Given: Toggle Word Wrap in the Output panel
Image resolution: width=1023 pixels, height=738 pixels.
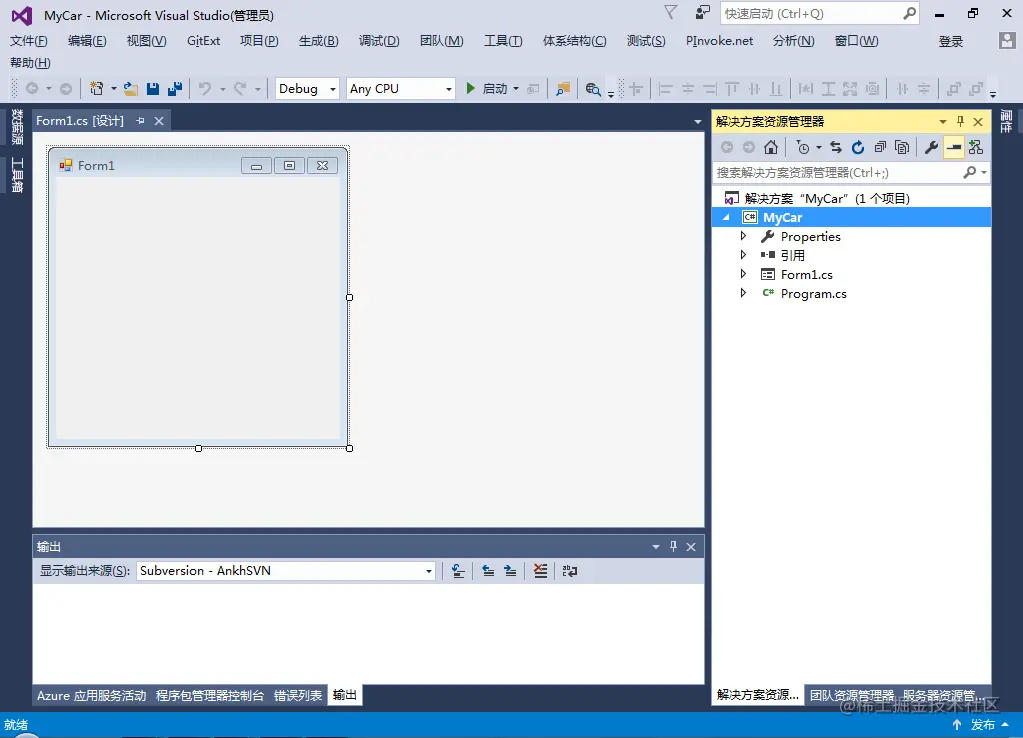Looking at the screenshot, I should pos(570,571).
